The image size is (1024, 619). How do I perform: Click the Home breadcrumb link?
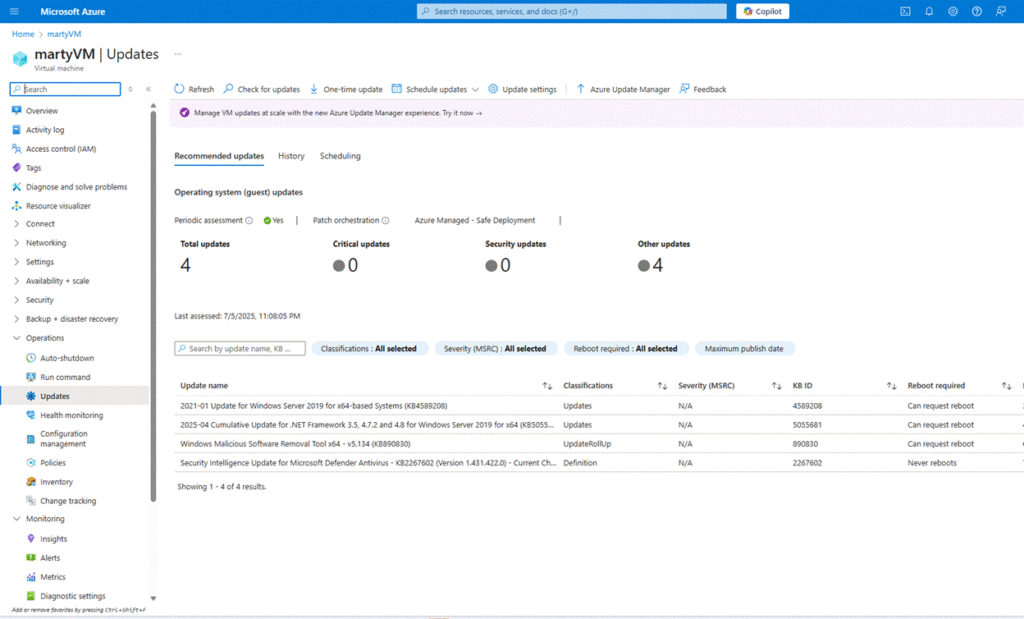[22, 34]
